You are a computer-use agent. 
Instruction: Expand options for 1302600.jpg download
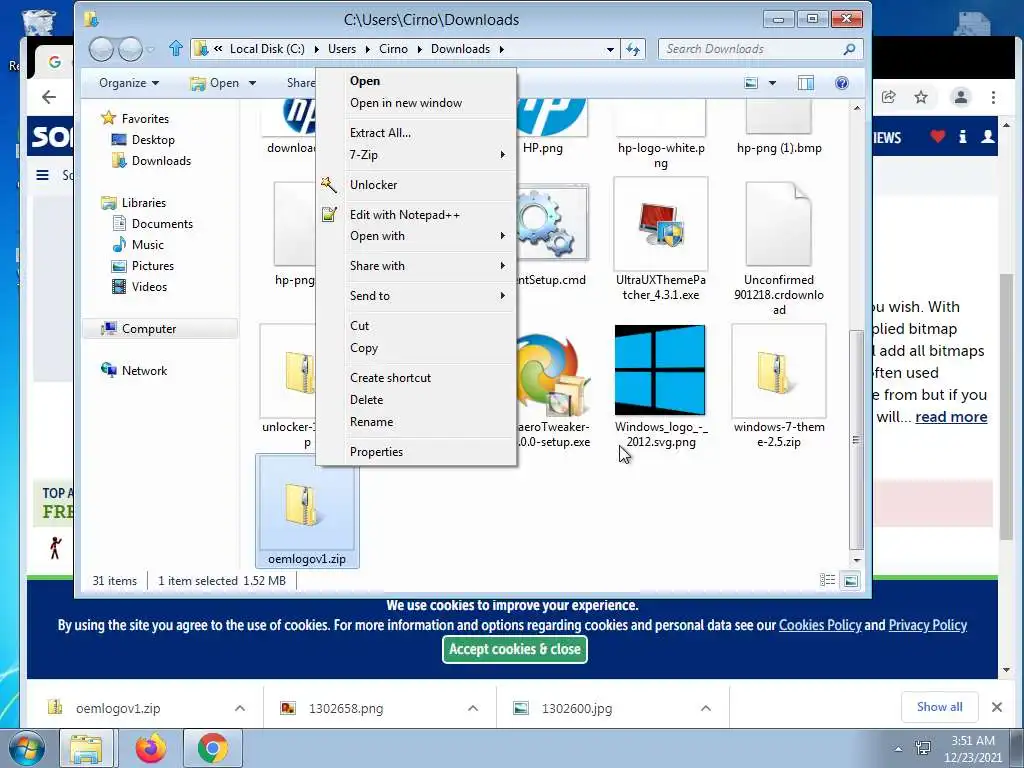(x=705, y=708)
